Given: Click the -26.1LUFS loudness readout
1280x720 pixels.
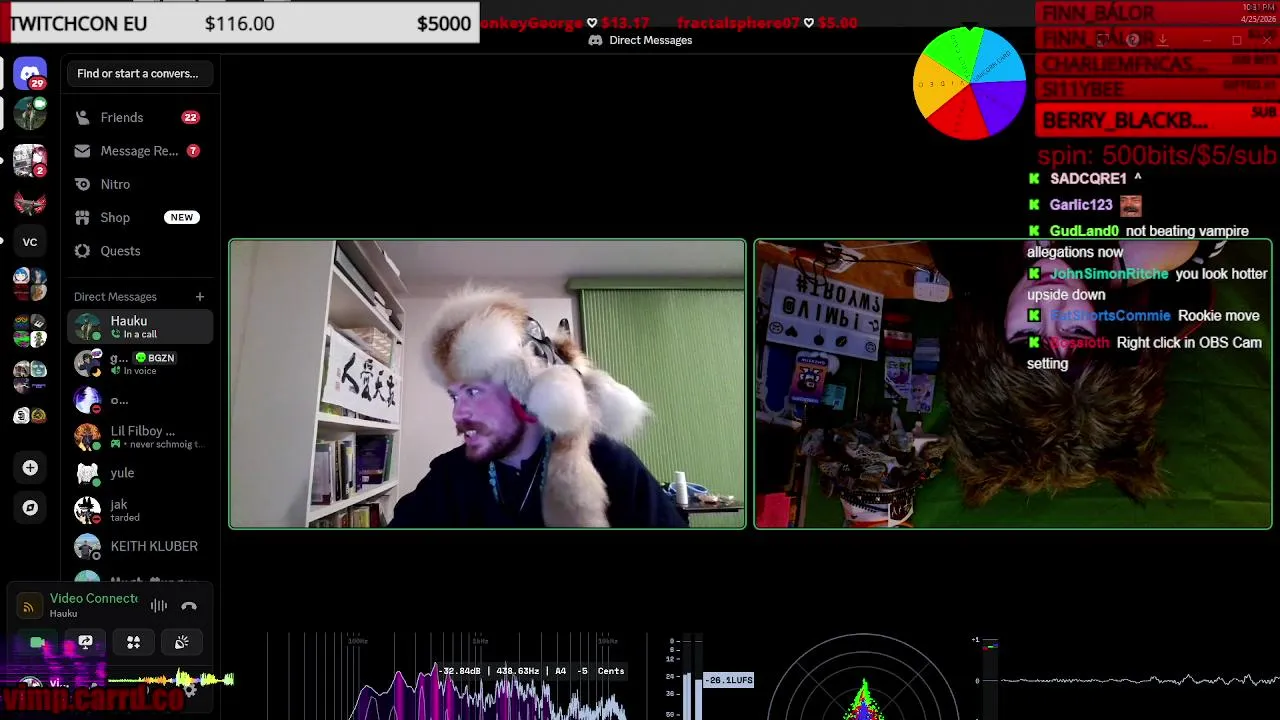Looking at the screenshot, I should (x=729, y=680).
